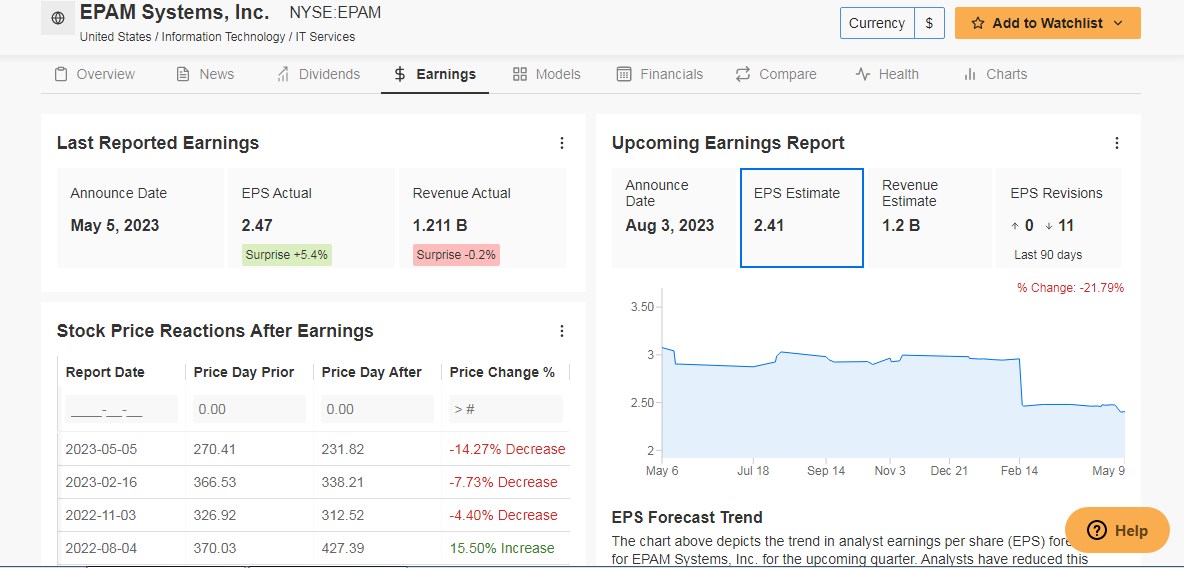
Task: Sort by Price Day After column header
Action: pyautogui.click(x=372, y=372)
